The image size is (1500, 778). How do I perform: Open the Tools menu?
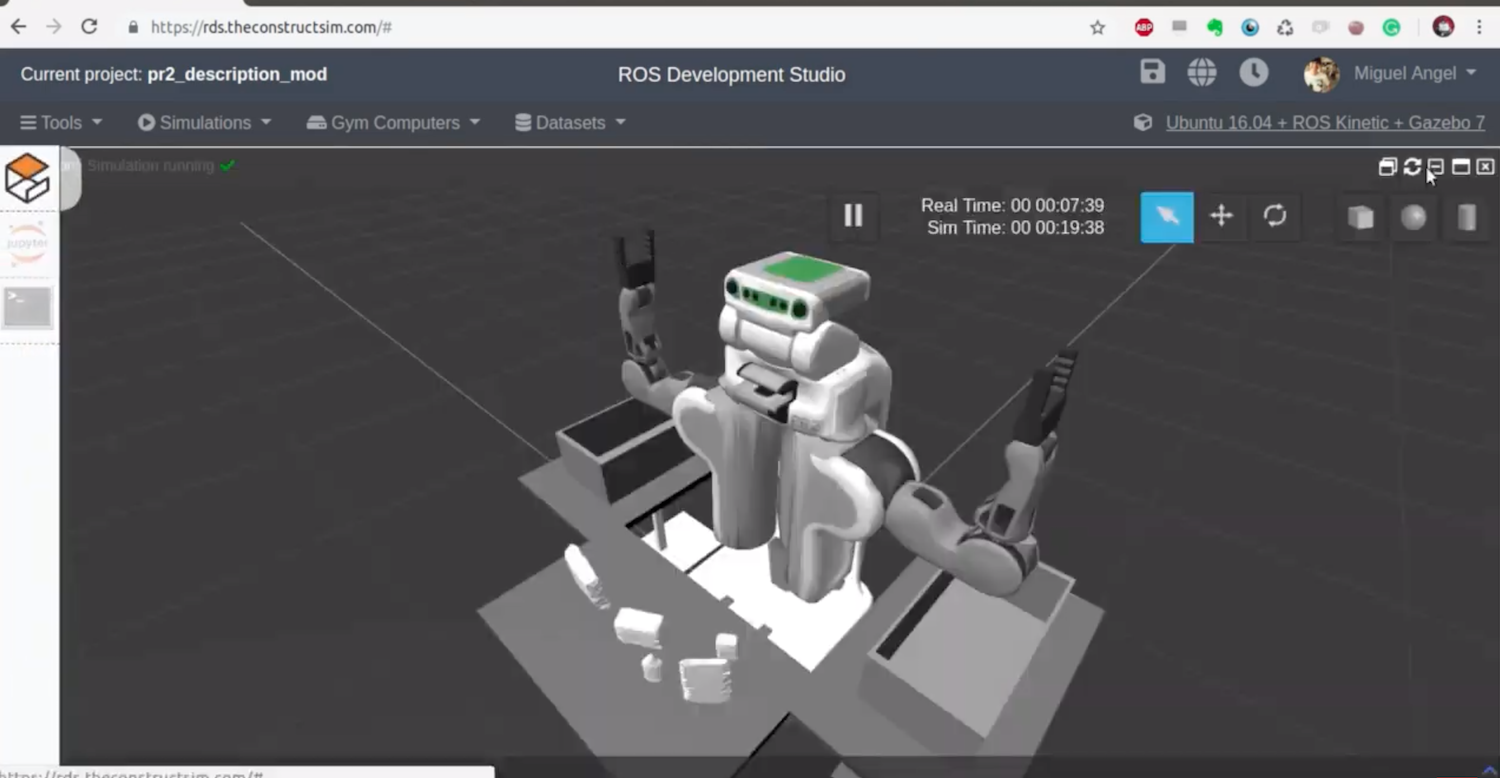(61, 122)
